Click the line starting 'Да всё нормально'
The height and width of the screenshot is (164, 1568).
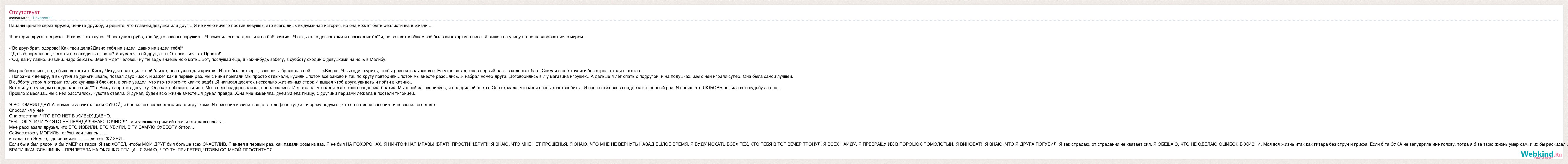pyautogui.click(x=116, y=54)
